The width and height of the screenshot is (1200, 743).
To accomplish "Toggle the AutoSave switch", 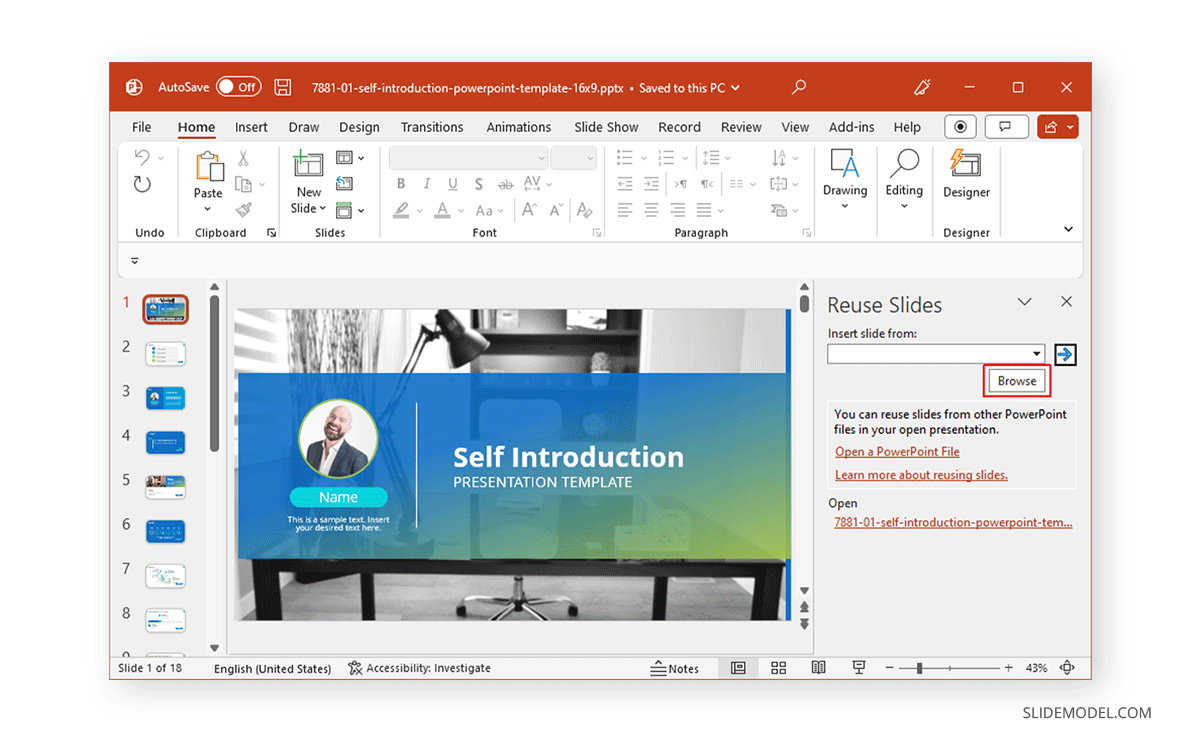I will pos(239,87).
